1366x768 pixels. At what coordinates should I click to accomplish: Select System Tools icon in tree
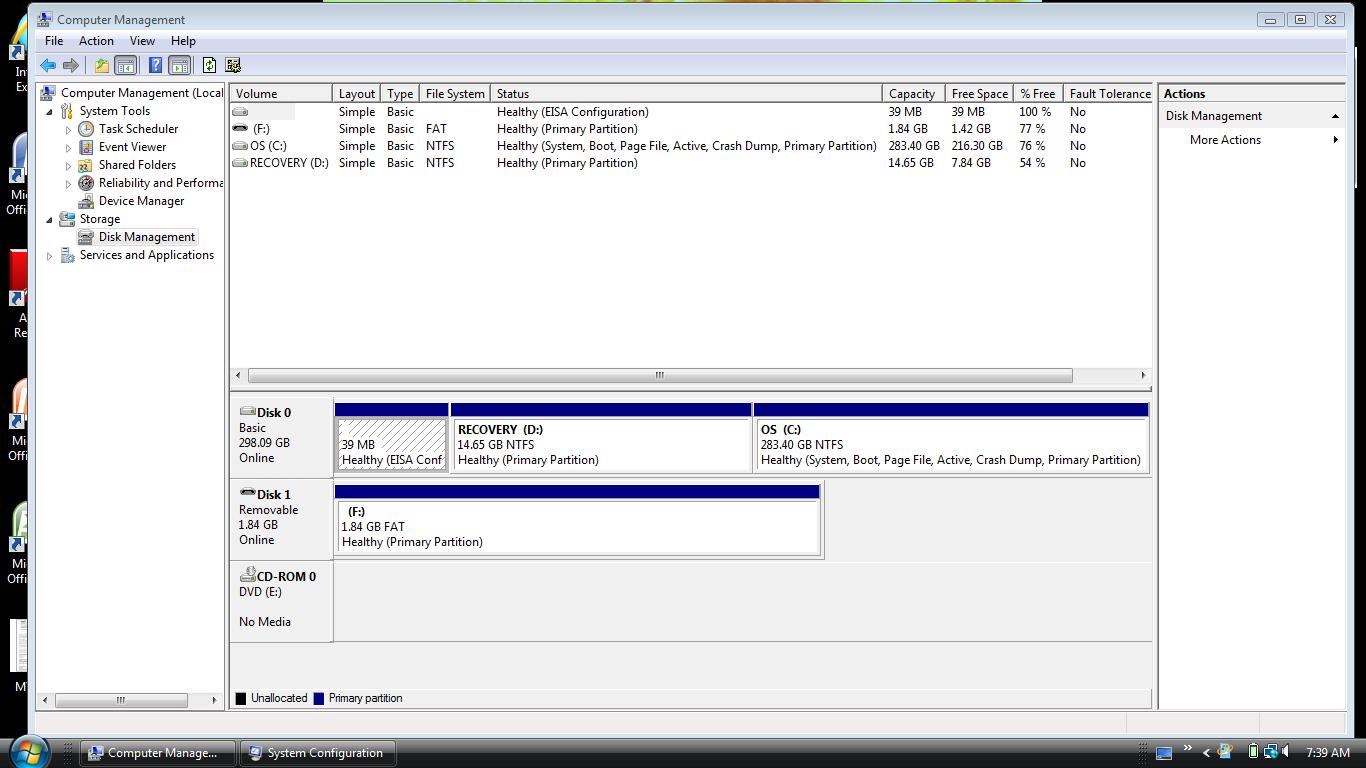pyautogui.click(x=67, y=111)
